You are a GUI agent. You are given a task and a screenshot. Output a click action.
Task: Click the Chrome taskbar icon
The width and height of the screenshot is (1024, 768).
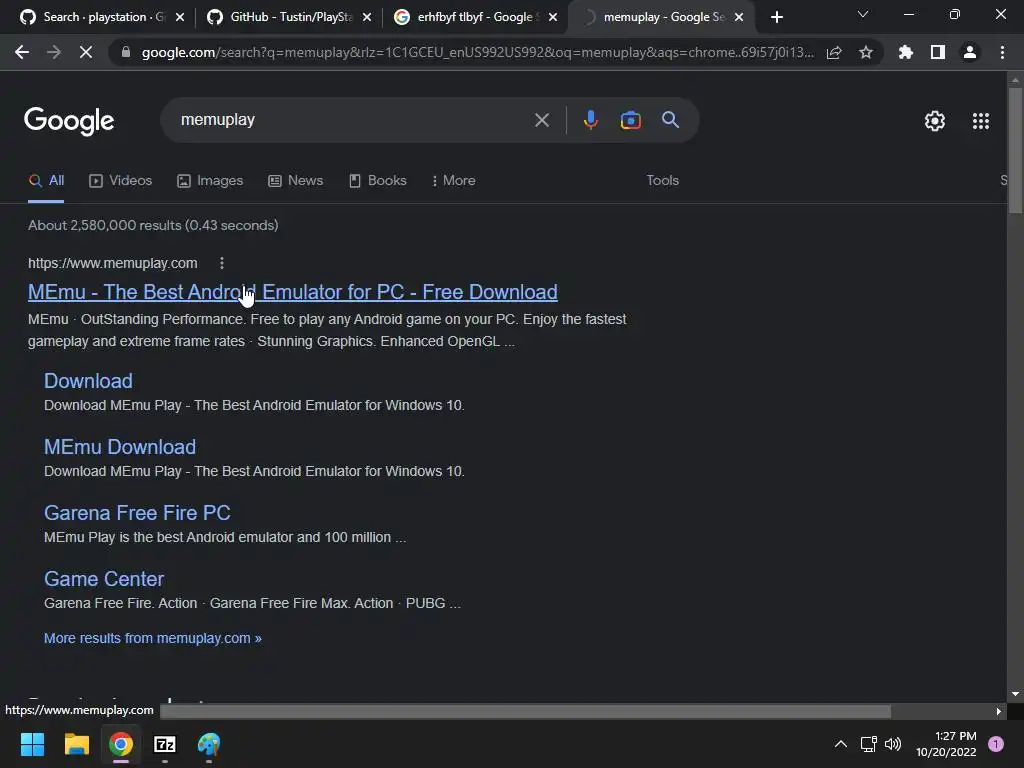point(121,744)
